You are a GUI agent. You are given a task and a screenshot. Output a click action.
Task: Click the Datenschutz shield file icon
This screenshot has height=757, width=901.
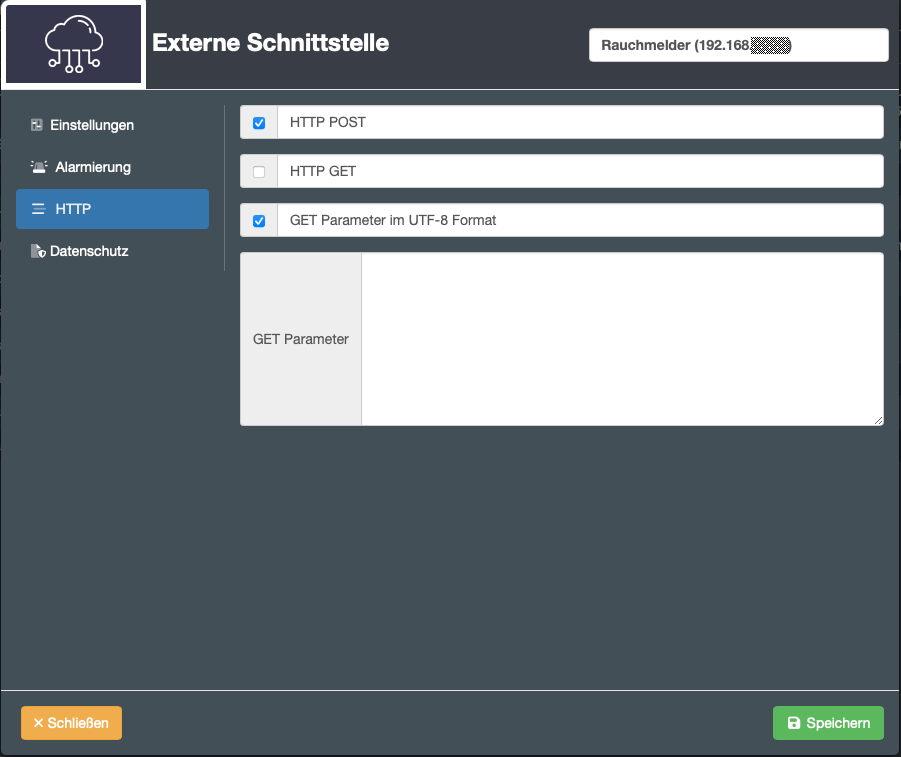point(38,251)
